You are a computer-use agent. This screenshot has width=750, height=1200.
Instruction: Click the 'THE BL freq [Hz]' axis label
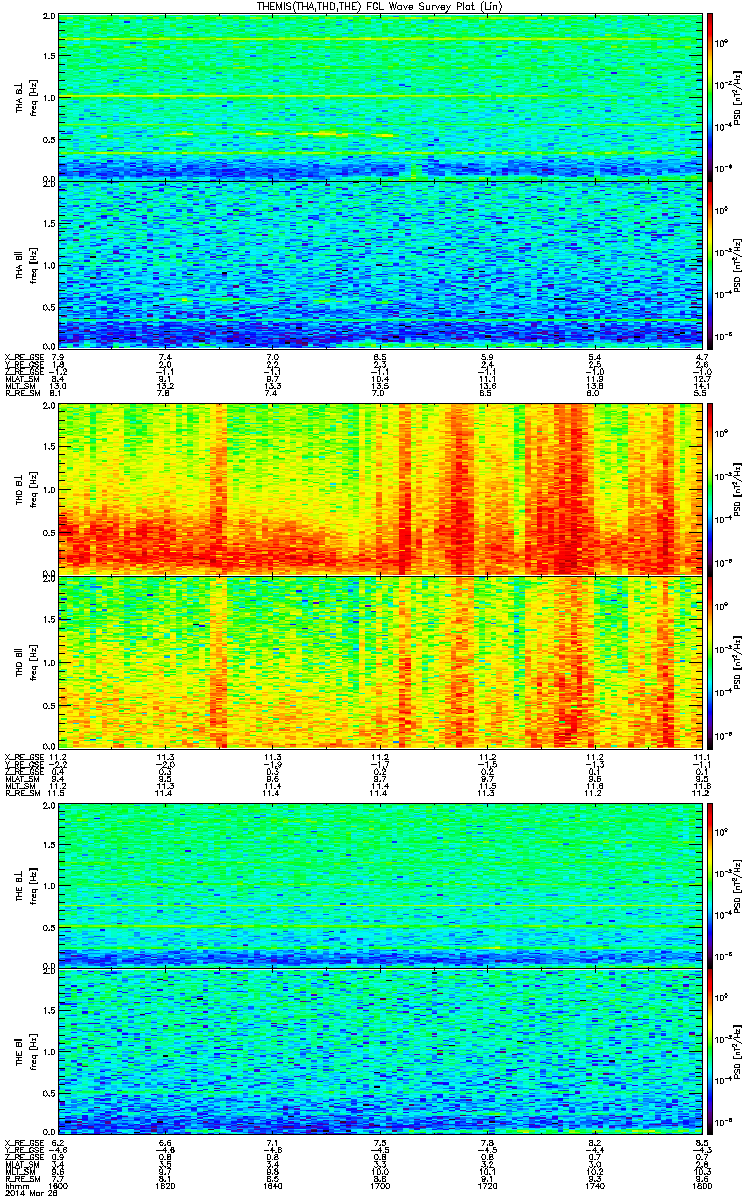24,884
